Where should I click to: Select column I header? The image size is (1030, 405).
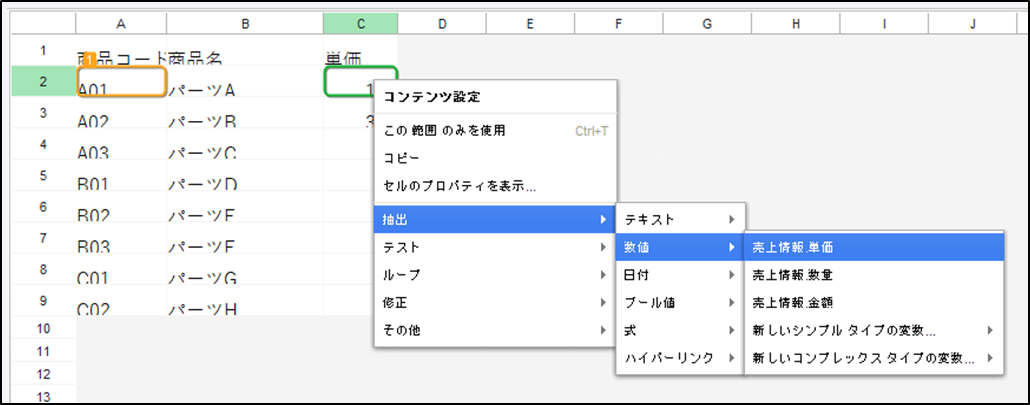click(884, 24)
